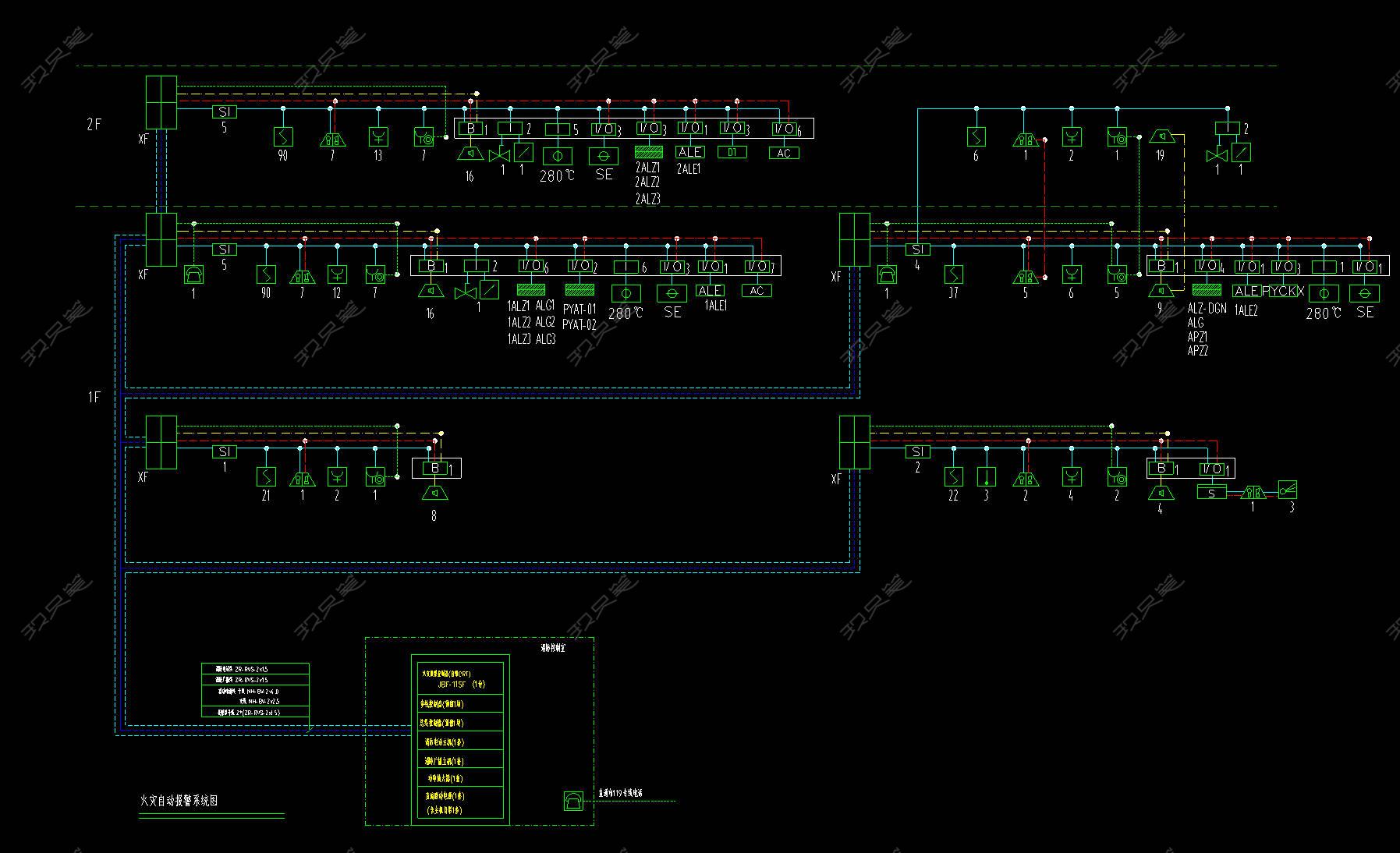The height and width of the screenshot is (853, 1400).
Task: Select the loudspeaker symbol labeled 19
Action: tap(1160, 136)
